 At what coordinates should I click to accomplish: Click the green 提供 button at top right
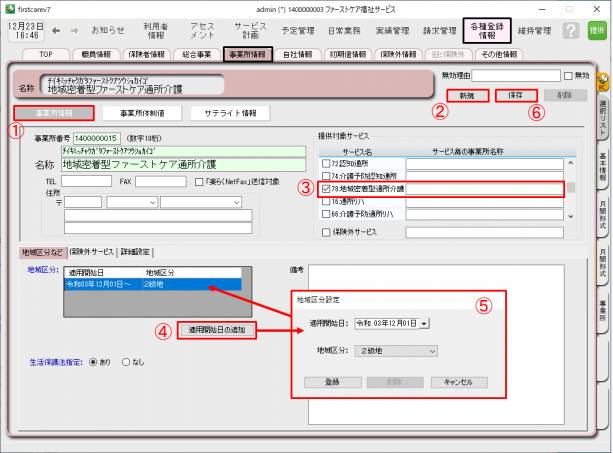[x=597, y=31]
